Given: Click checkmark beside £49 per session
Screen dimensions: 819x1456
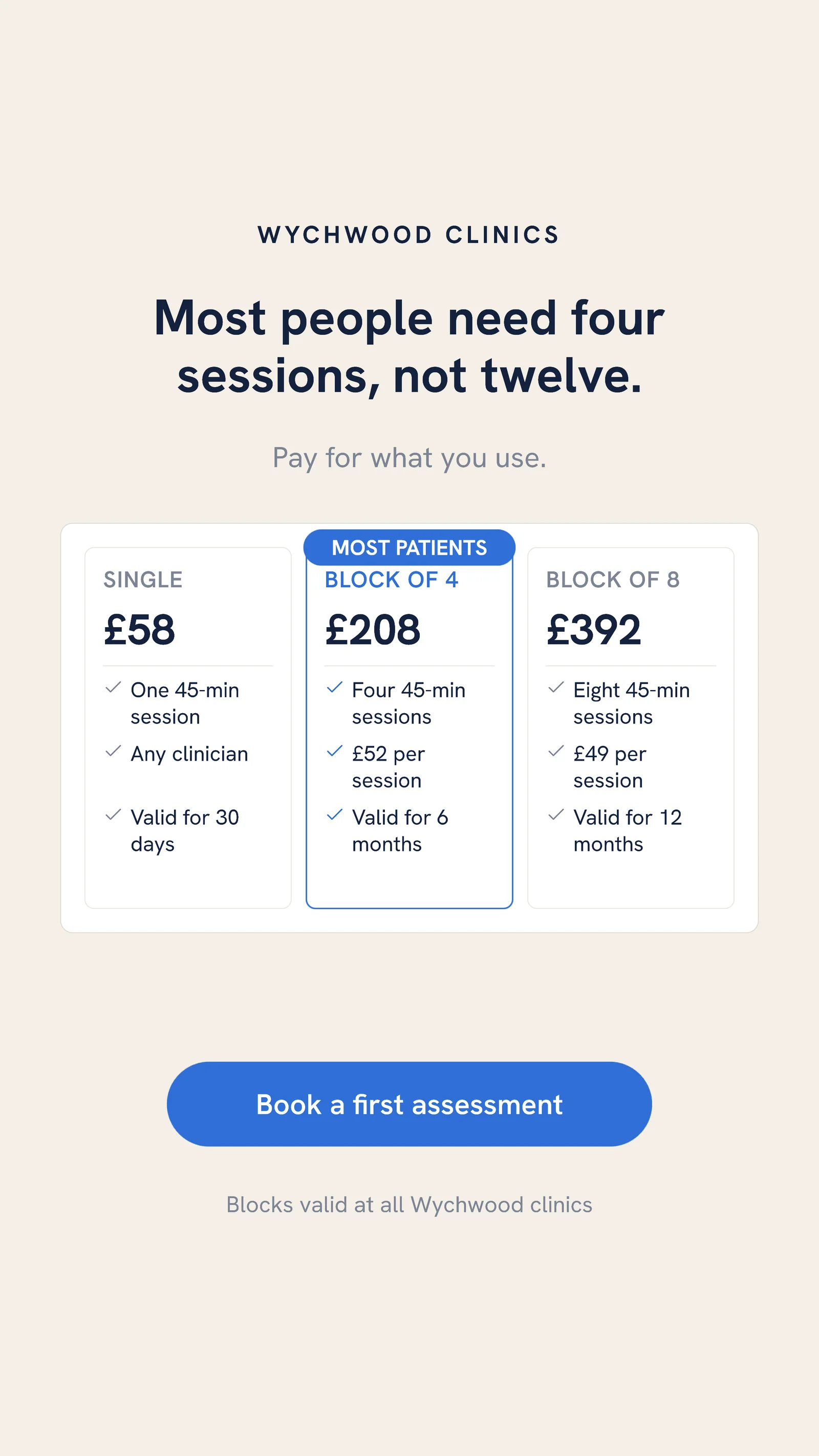Looking at the screenshot, I should (x=556, y=751).
